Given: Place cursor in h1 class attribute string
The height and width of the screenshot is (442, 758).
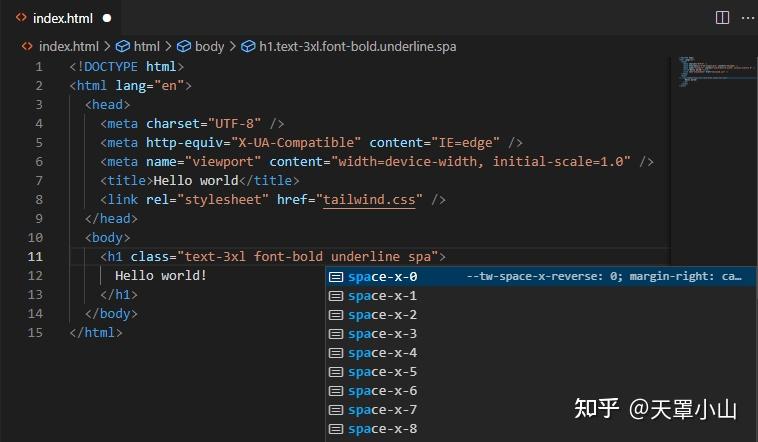Looking at the screenshot, I should (x=307, y=256).
